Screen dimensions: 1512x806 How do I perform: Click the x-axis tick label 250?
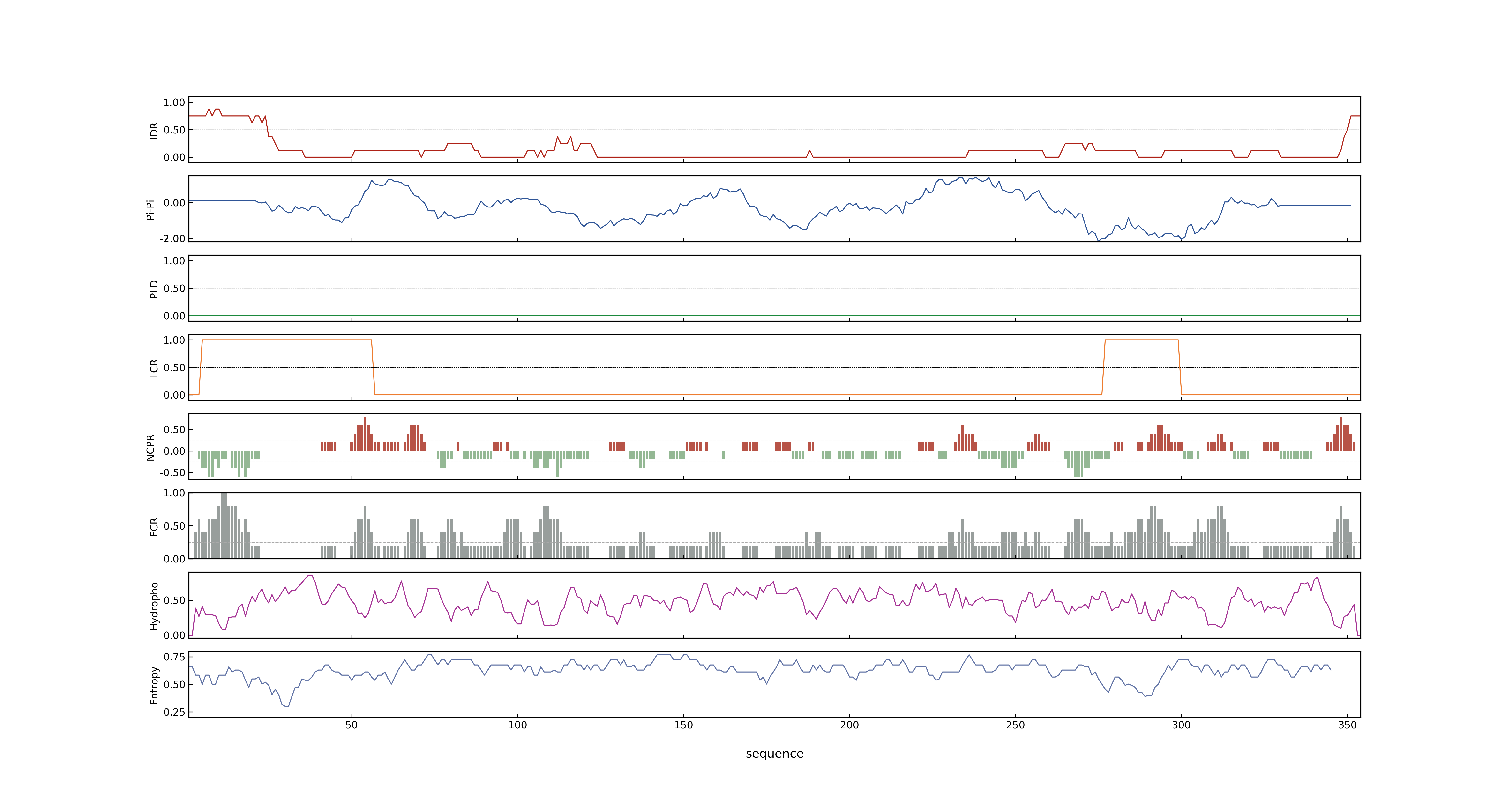1015,725
